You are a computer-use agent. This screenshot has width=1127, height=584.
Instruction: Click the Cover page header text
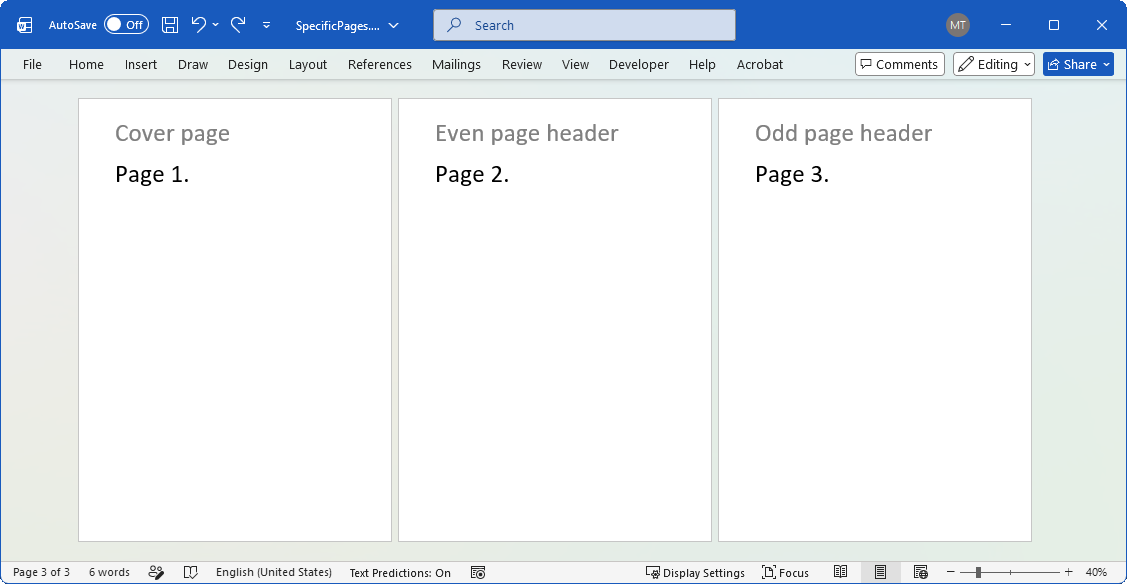click(172, 134)
